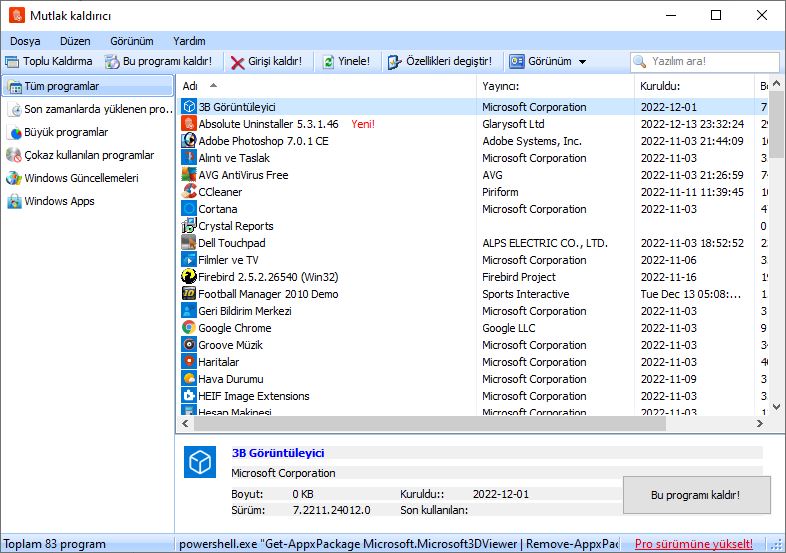This screenshot has width=786, height=553.
Task: Click the large Bu programı kaldır button
Action: click(x=696, y=495)
